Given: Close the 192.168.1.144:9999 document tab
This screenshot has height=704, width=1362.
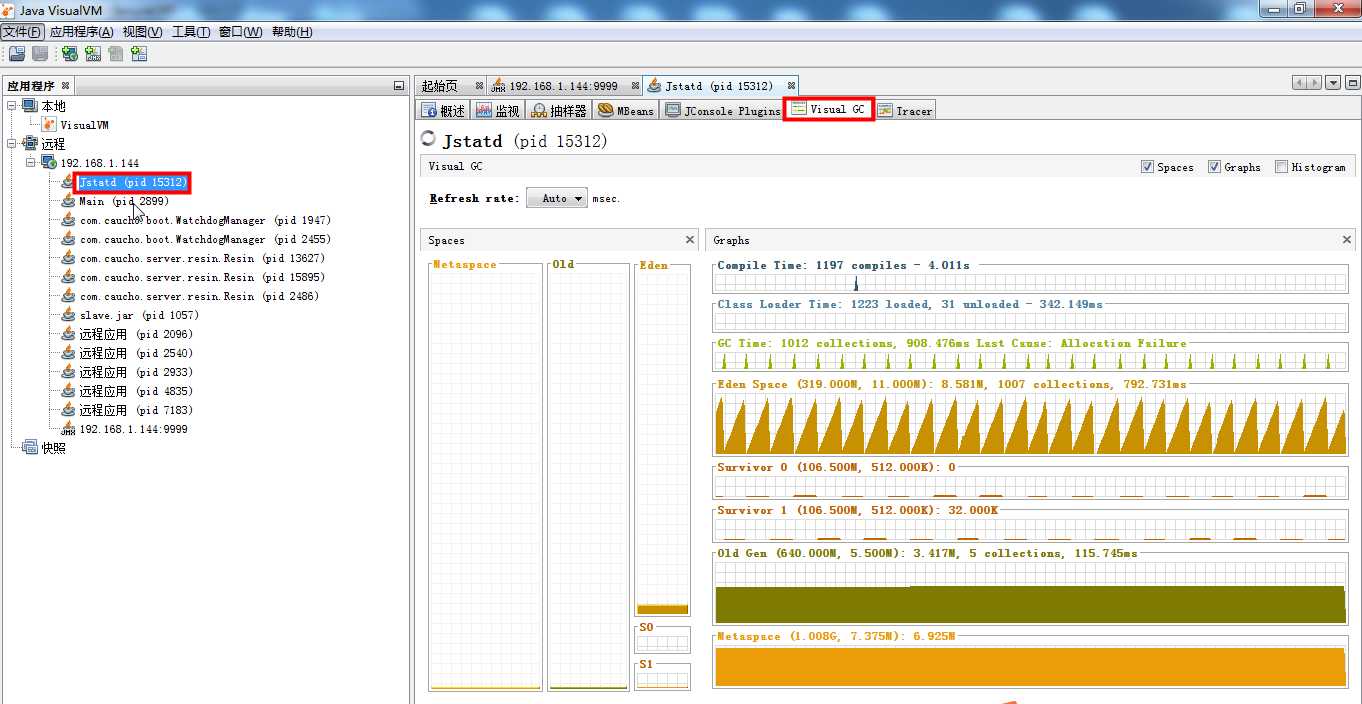Looking at the screenshot, I should 635,86.
